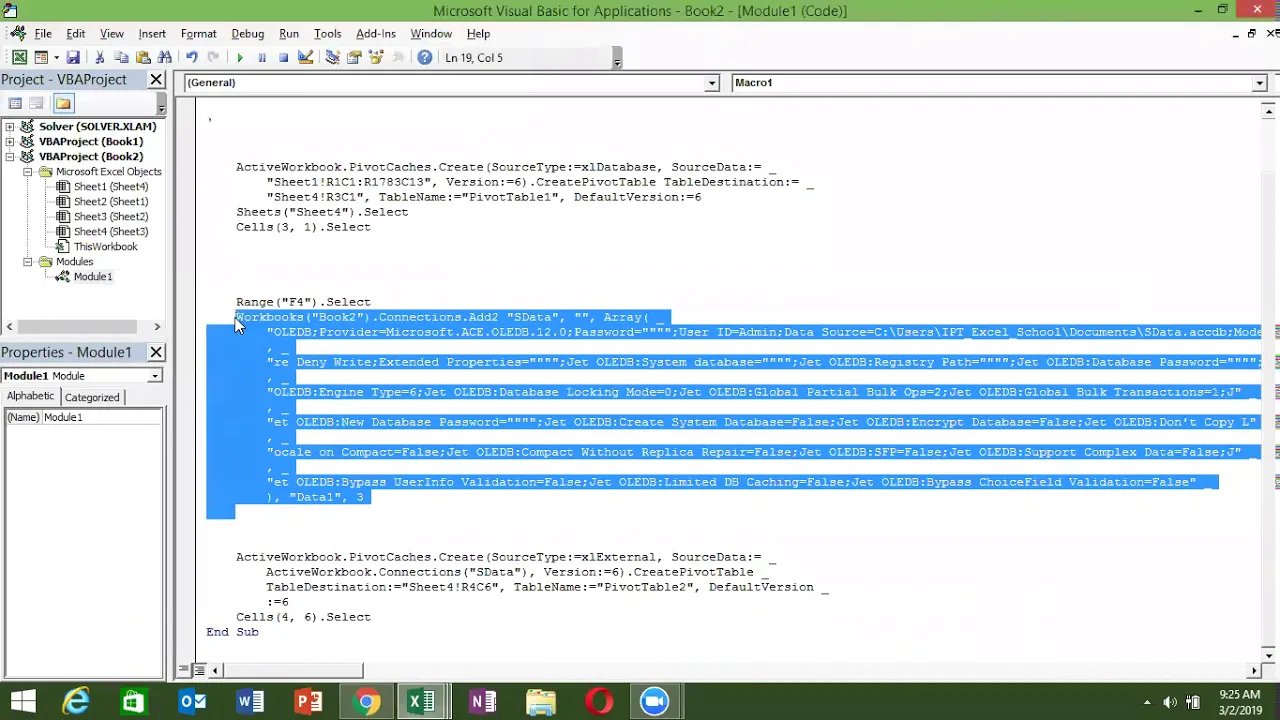Open the Windows Start button

click(x=22, y=702)
